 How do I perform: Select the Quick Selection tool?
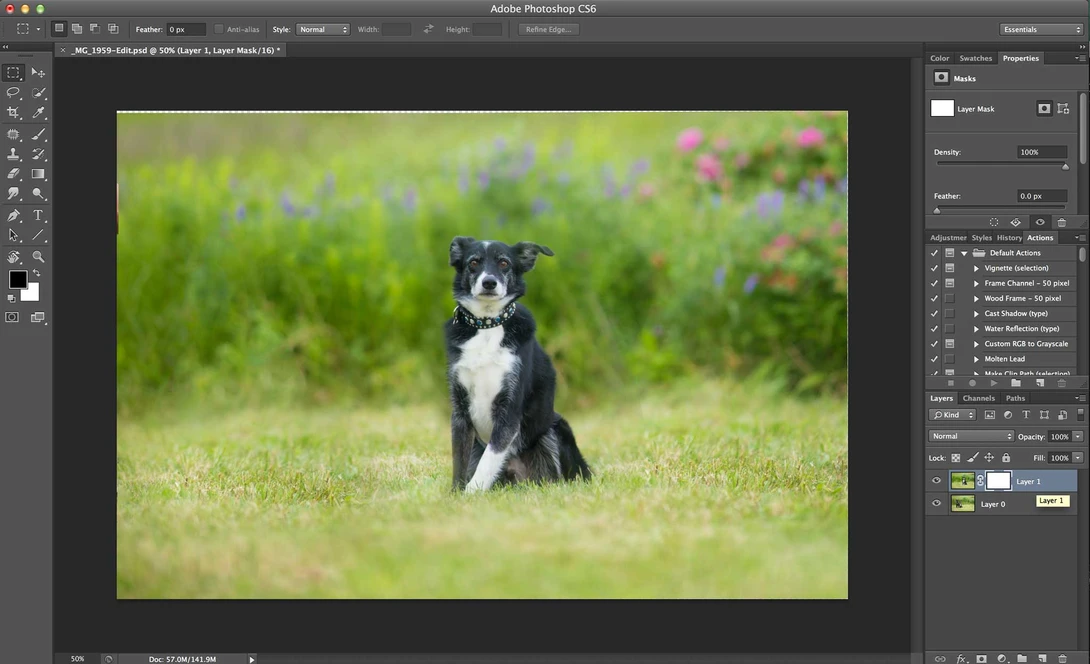pos(38,92)
